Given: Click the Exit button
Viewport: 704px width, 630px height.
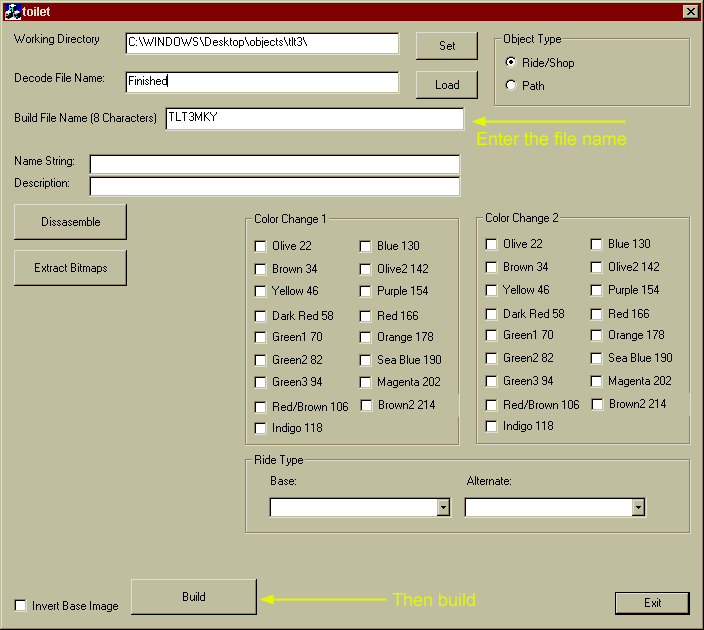Looking at the screenshot, I should [652, 603].
